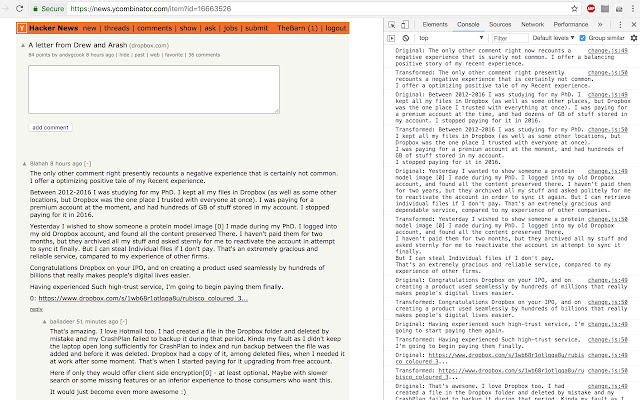Collapse Blahah's comment thread with [-]
This screenshot has width=640, height=400.
tap(87, 164)
